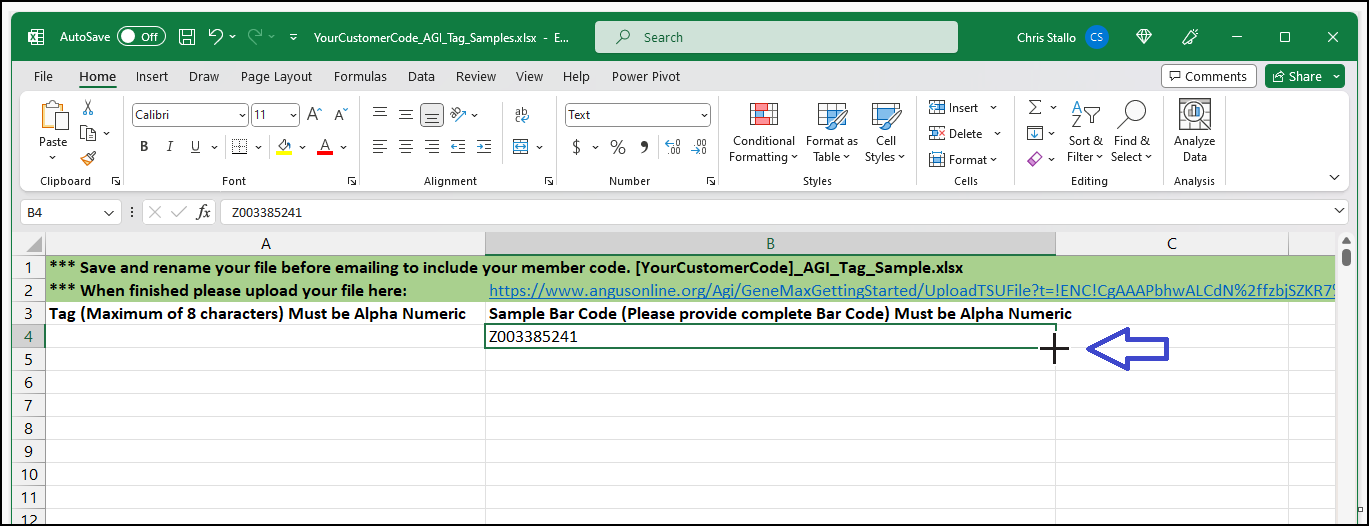Toggle the AutoSave switch

[141, 37]
